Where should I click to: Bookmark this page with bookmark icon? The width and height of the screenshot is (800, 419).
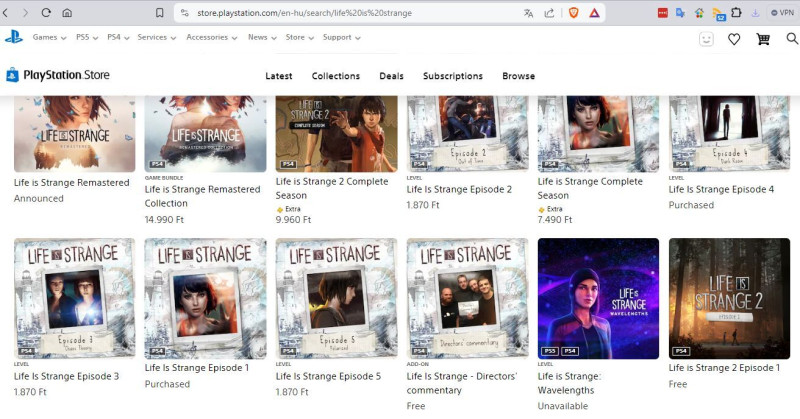coord(160,13)
